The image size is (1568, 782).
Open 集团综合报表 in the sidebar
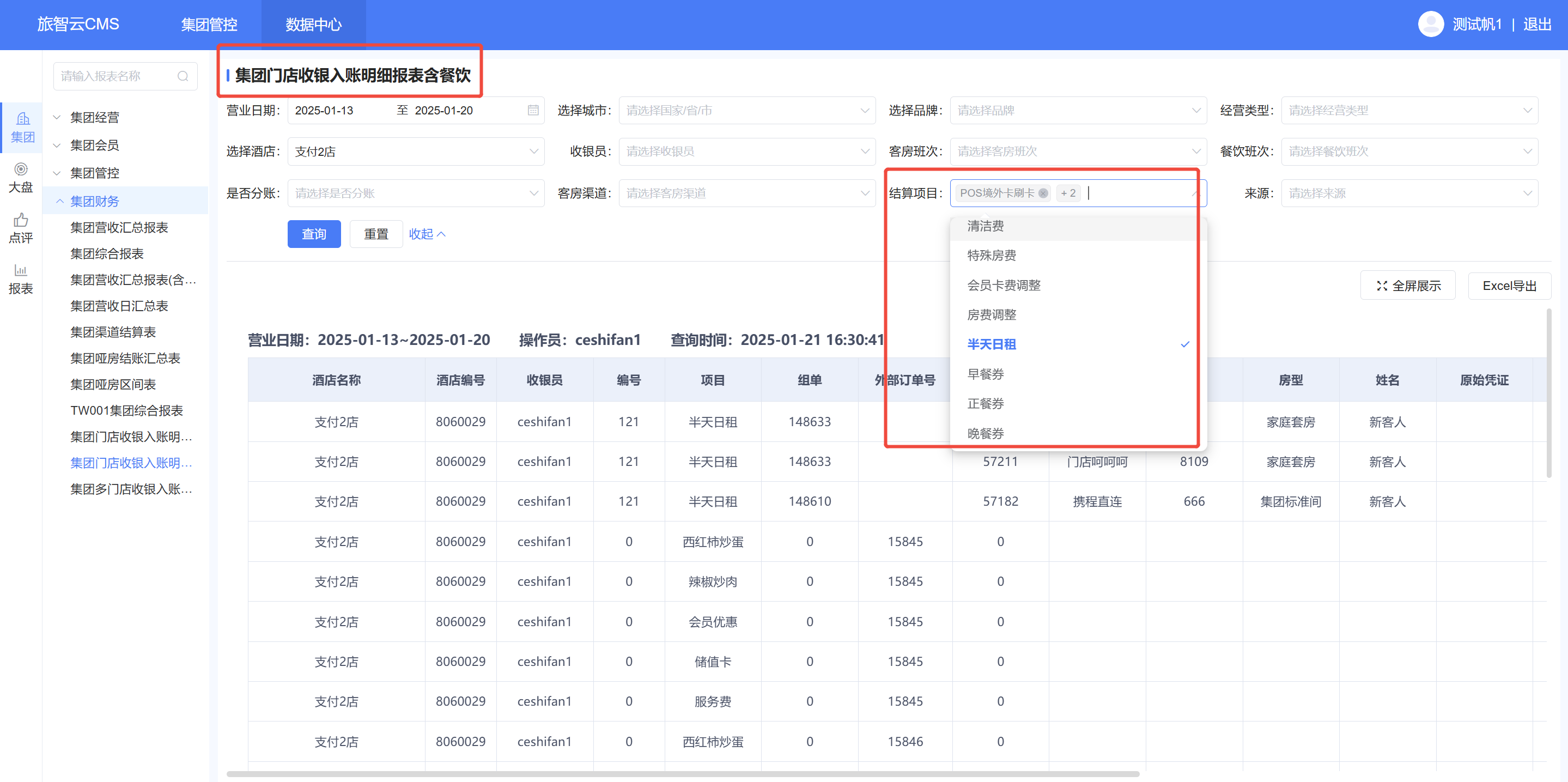pos(107,253)
